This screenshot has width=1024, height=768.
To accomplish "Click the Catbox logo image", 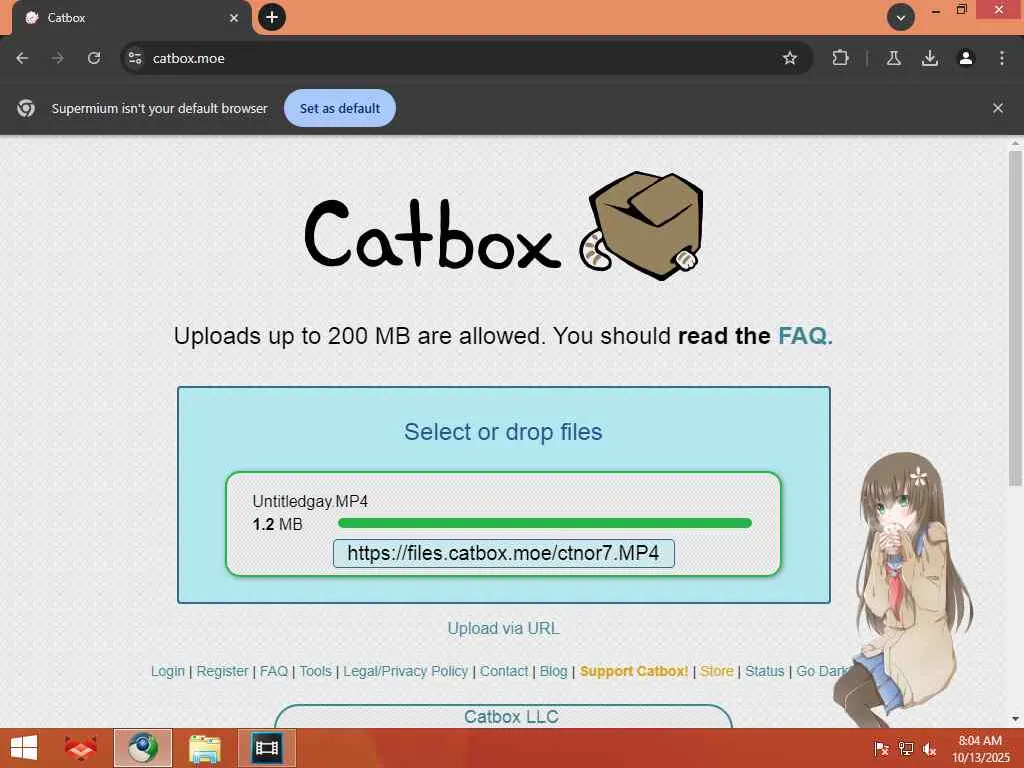I will 504,226.
